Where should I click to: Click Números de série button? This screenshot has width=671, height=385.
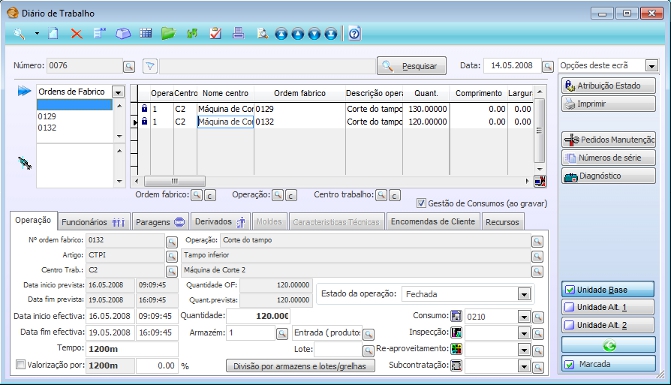point(608,158)
